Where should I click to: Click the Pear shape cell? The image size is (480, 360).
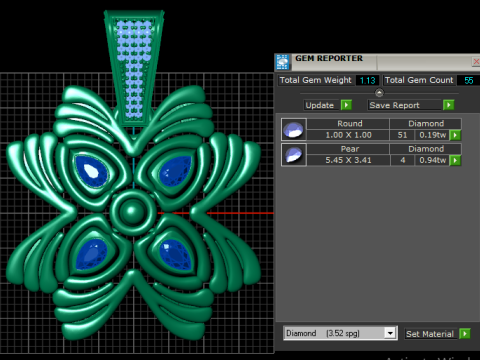pos(349,149)
